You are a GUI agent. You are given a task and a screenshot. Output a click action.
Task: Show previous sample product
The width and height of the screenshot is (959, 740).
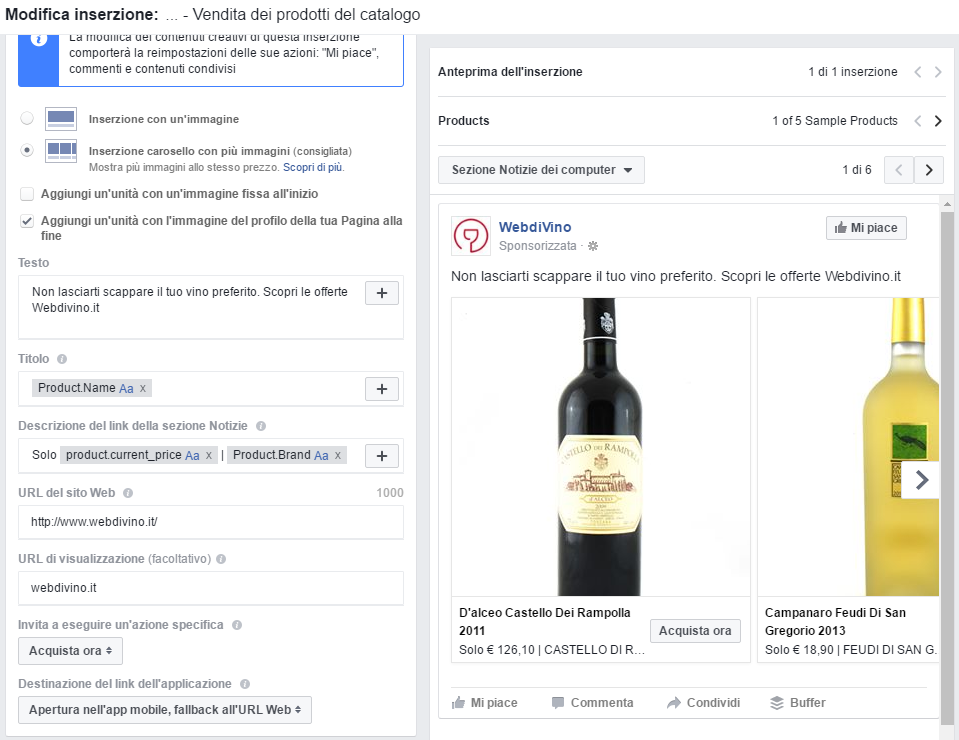coord(917,121)
